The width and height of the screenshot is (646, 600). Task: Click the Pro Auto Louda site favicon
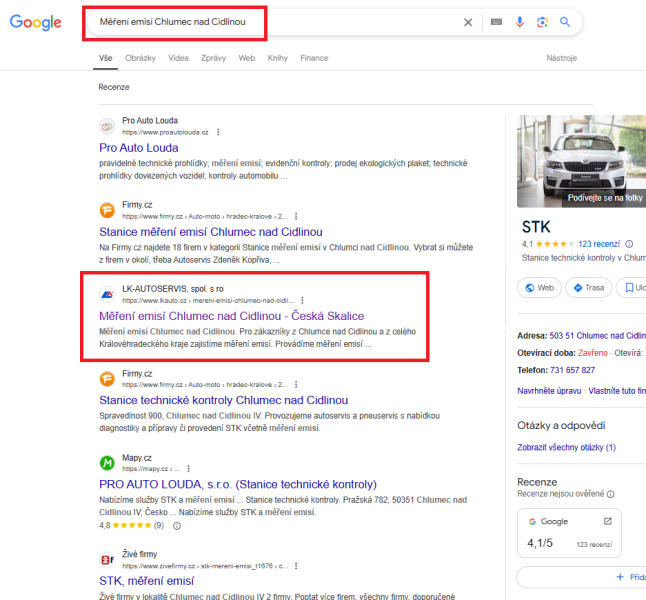(x=107, y=126)
